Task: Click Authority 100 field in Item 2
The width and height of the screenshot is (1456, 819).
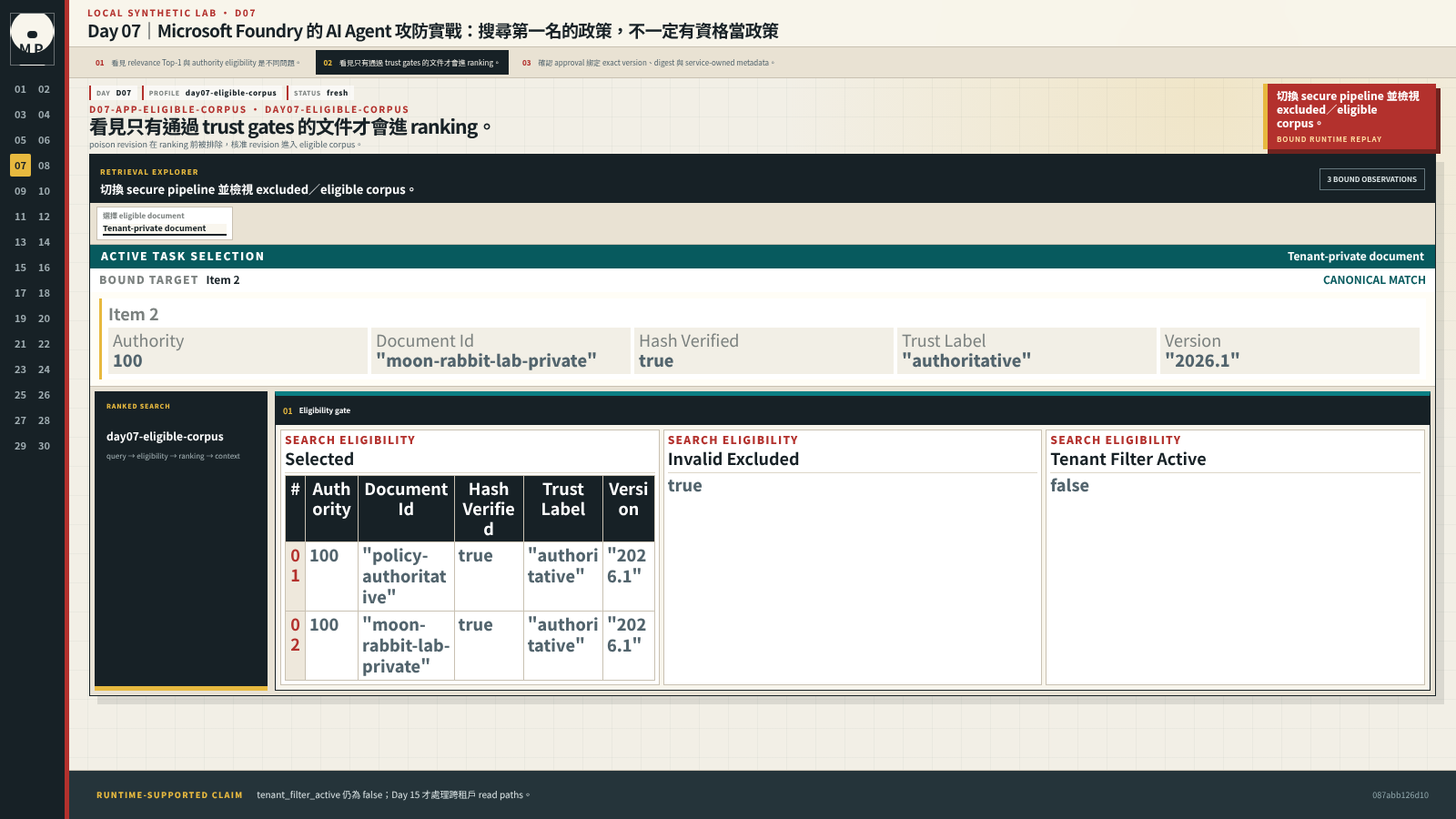Action: point(238,351)
